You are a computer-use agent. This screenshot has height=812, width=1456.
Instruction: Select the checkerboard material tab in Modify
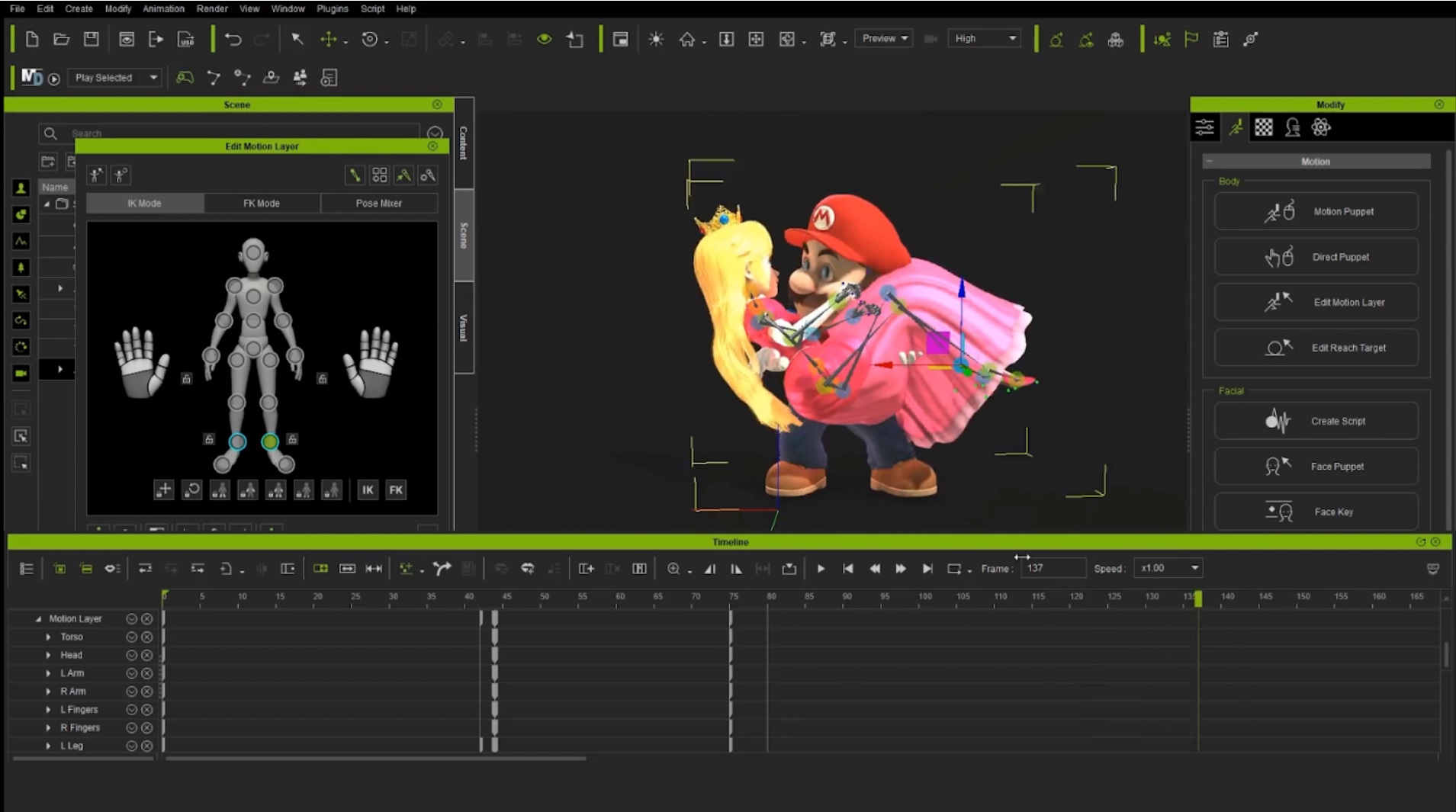[1264, 127]
